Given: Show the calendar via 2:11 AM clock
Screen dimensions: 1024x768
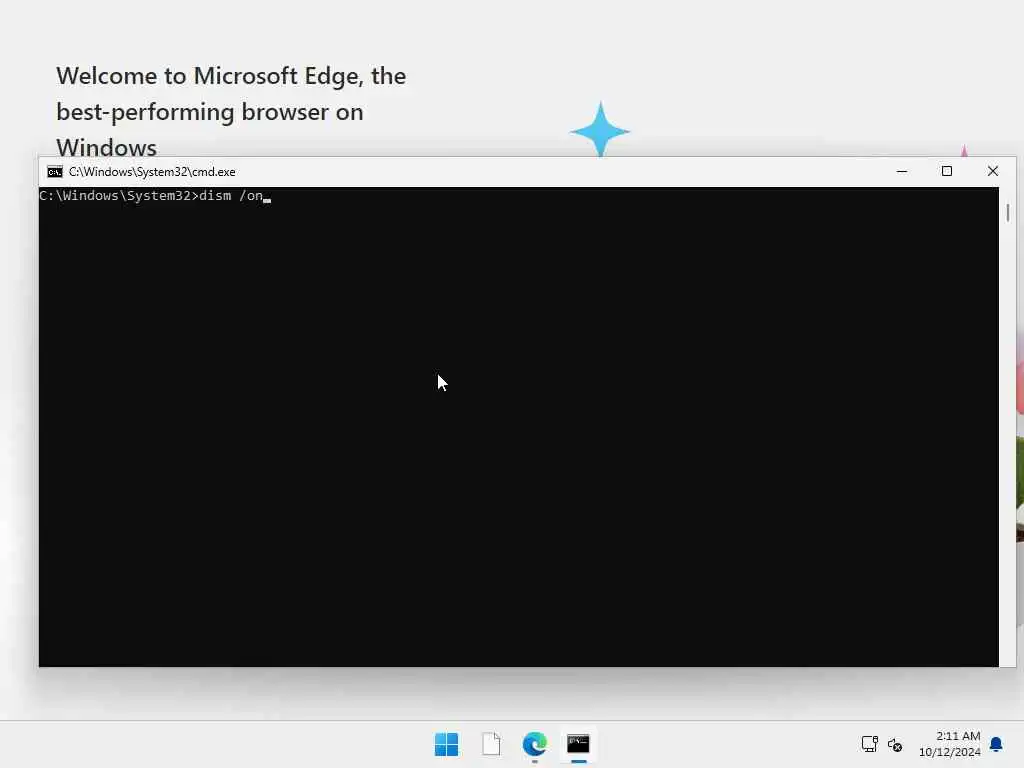Looking at the screenshot, I should tap(950, 744).
